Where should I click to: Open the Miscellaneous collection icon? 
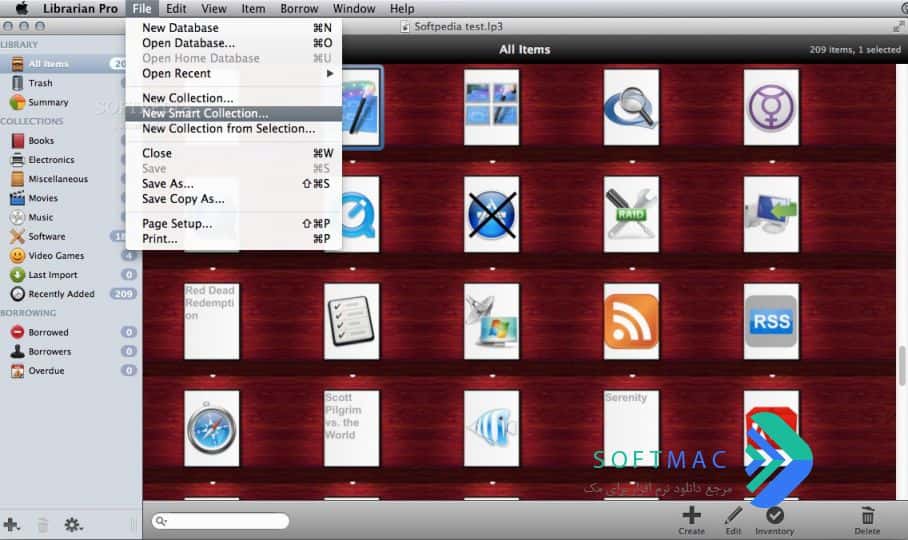click(18, 179)
